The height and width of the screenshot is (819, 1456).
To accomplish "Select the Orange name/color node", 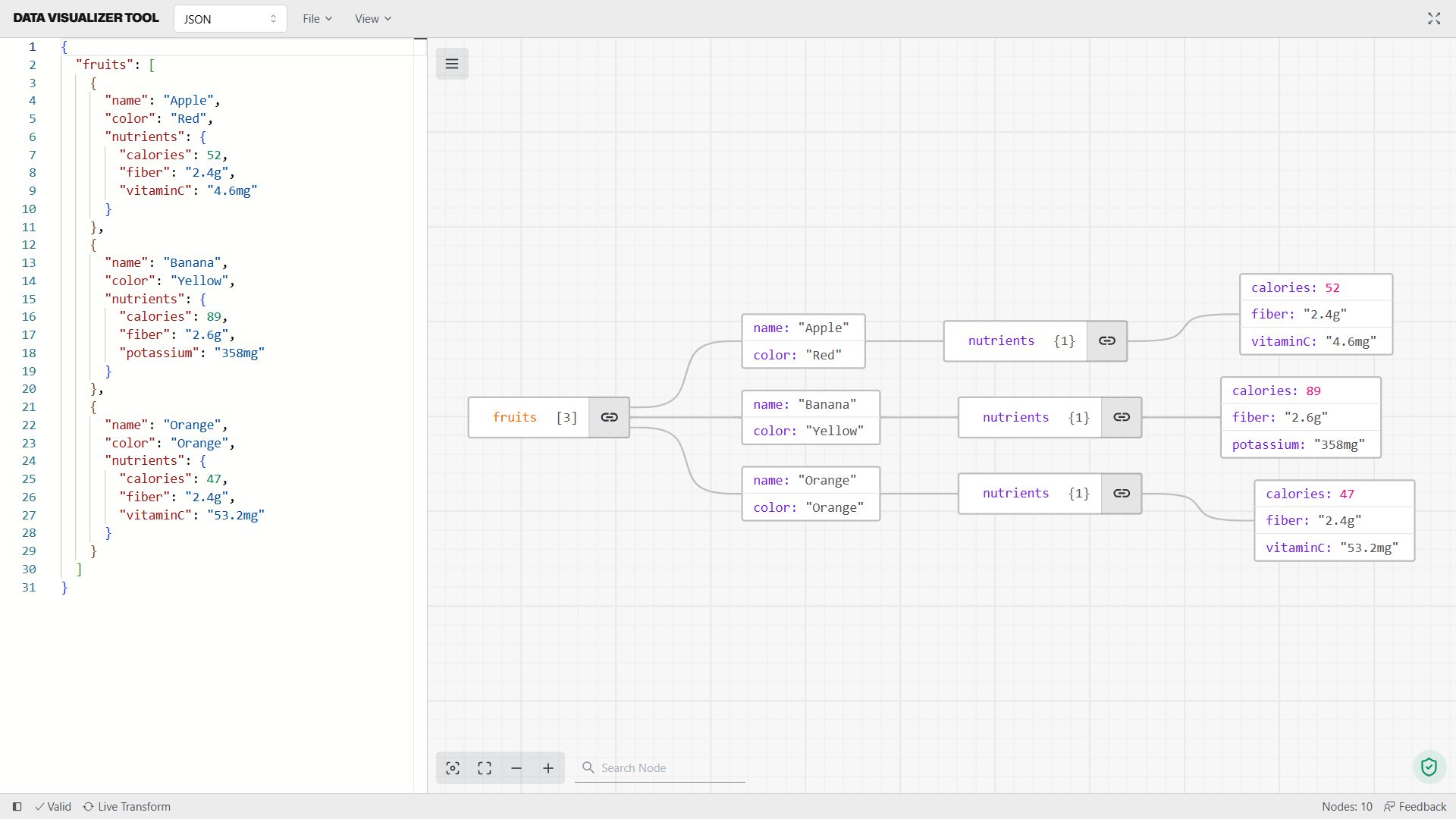I will coord(811,494).
